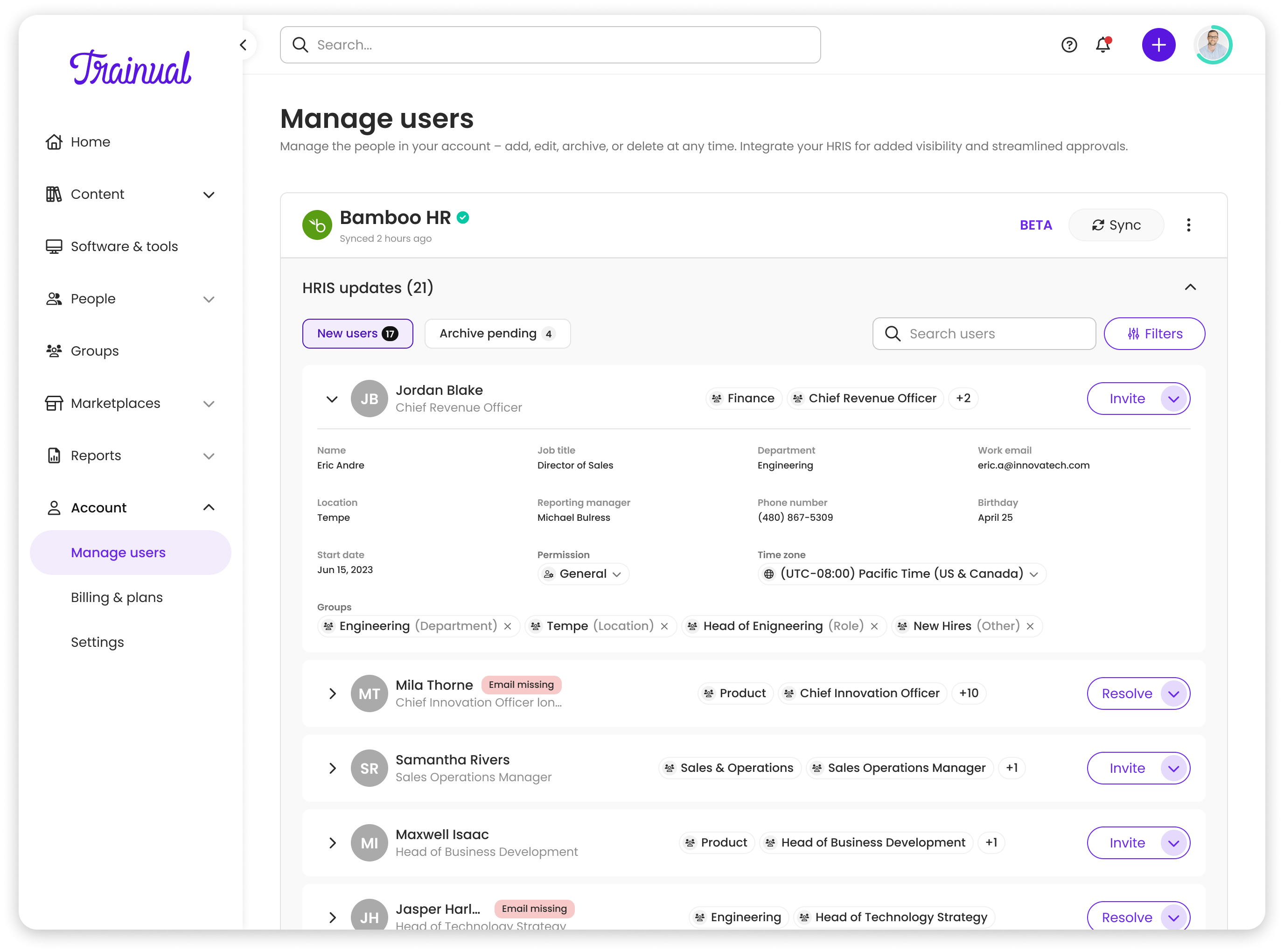Expand Maxwell Isaac's row
1284x952 pixels.
(x=332, y=843)
